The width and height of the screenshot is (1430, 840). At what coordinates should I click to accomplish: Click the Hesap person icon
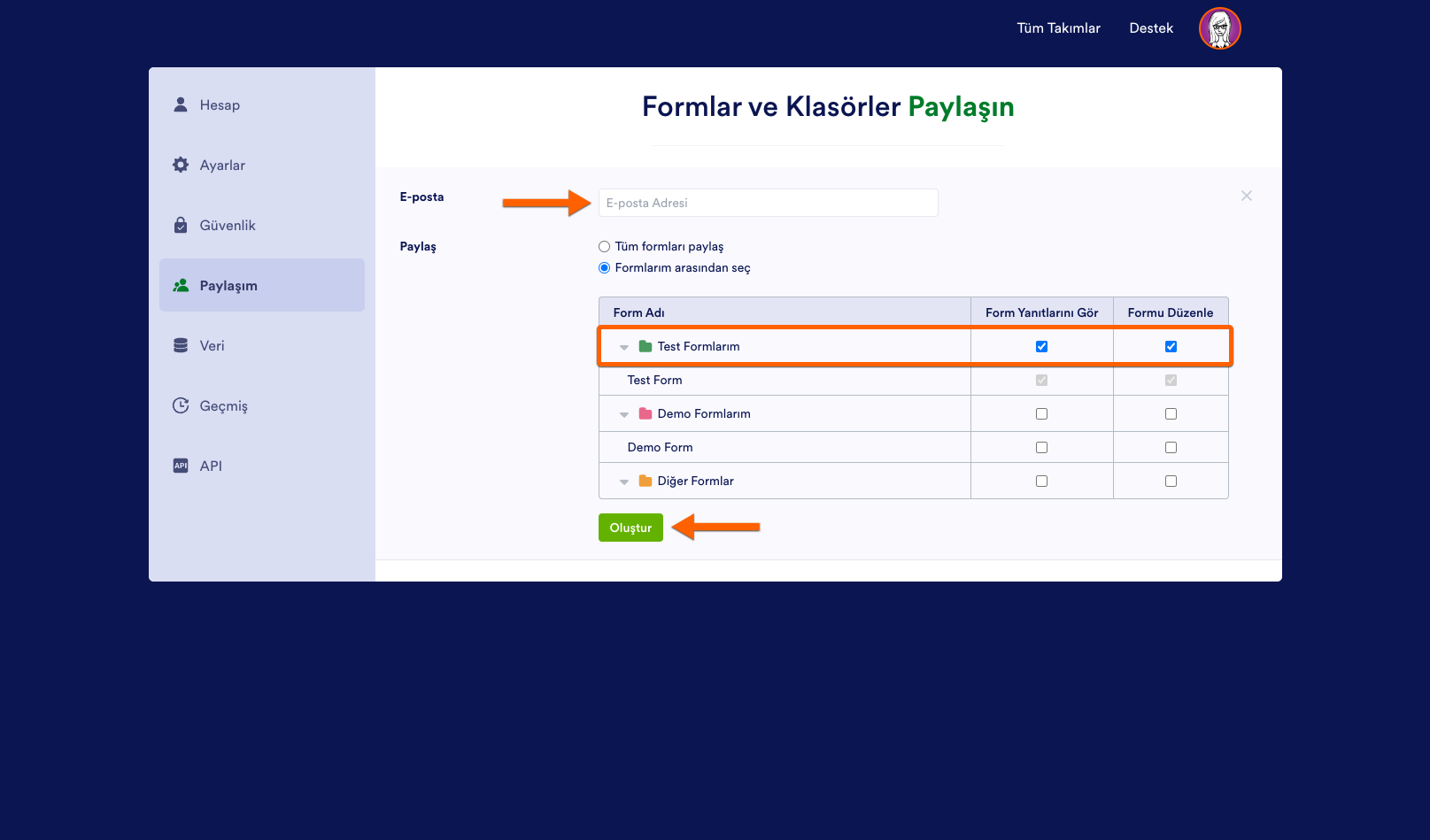pos(181,104)
